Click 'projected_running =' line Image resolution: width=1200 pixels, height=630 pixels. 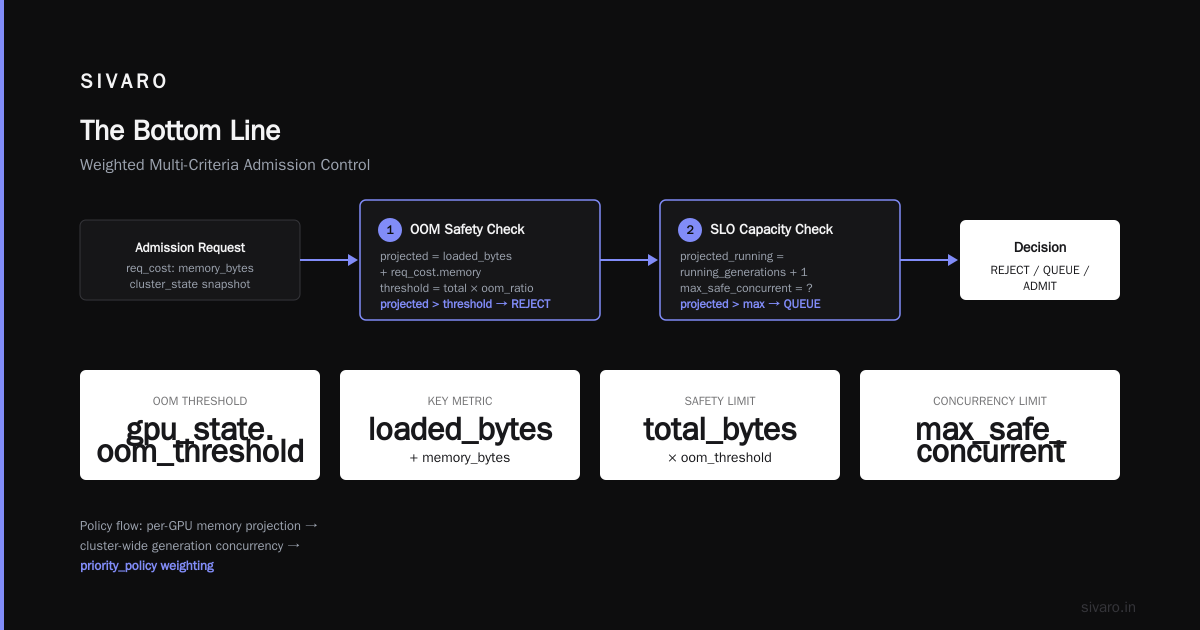tap(732, 256)
